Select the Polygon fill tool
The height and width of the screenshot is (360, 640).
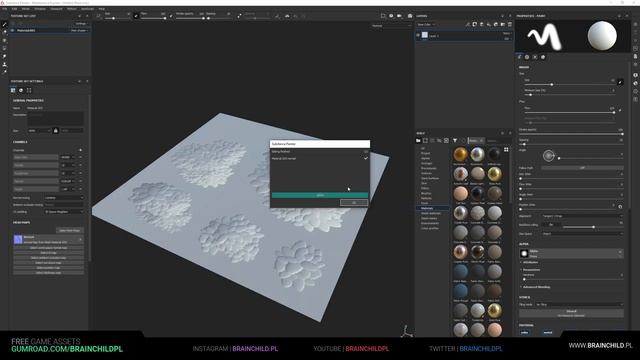click(4, 48)
